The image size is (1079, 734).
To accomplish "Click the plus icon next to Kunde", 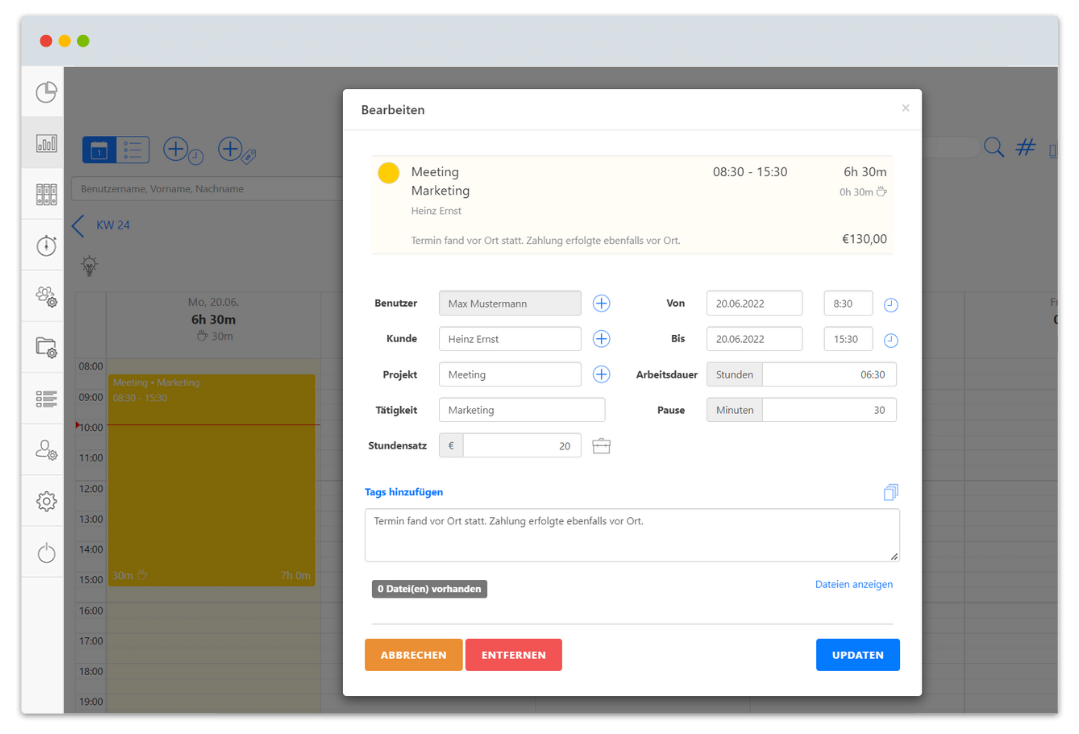I will (x=601, y=339).
